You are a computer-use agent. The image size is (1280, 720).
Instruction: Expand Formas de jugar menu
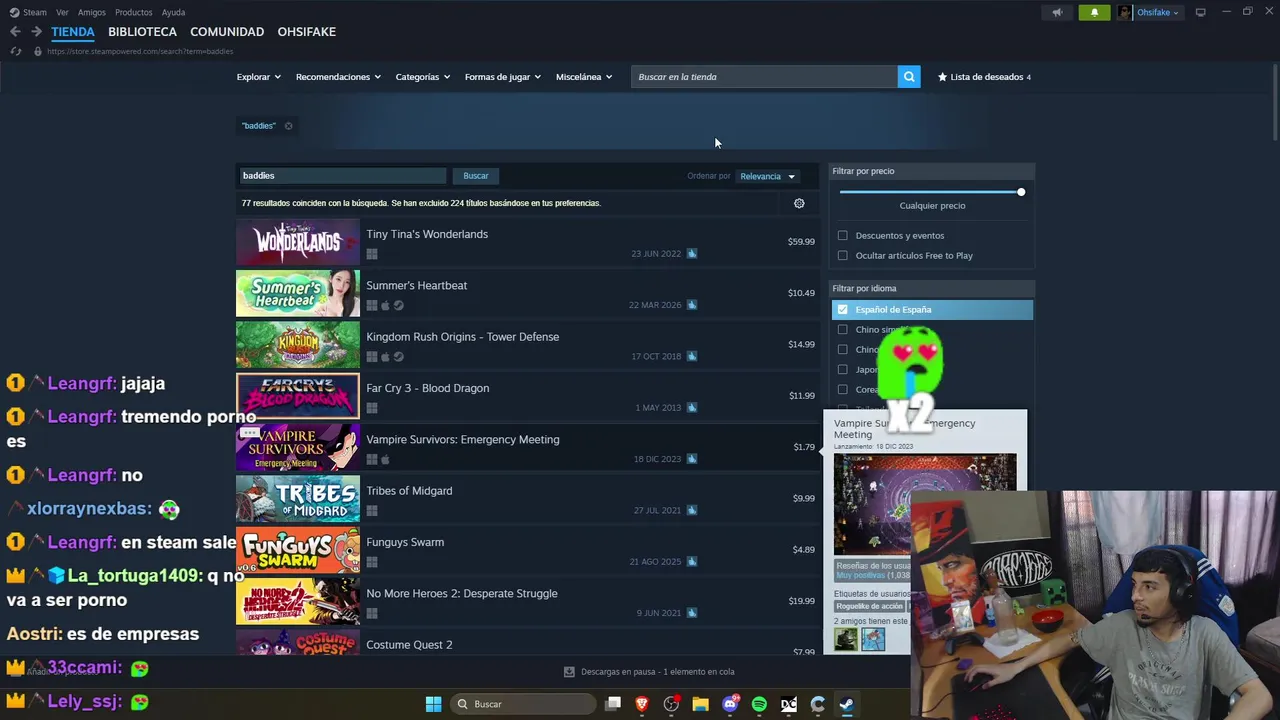[502, 77]
